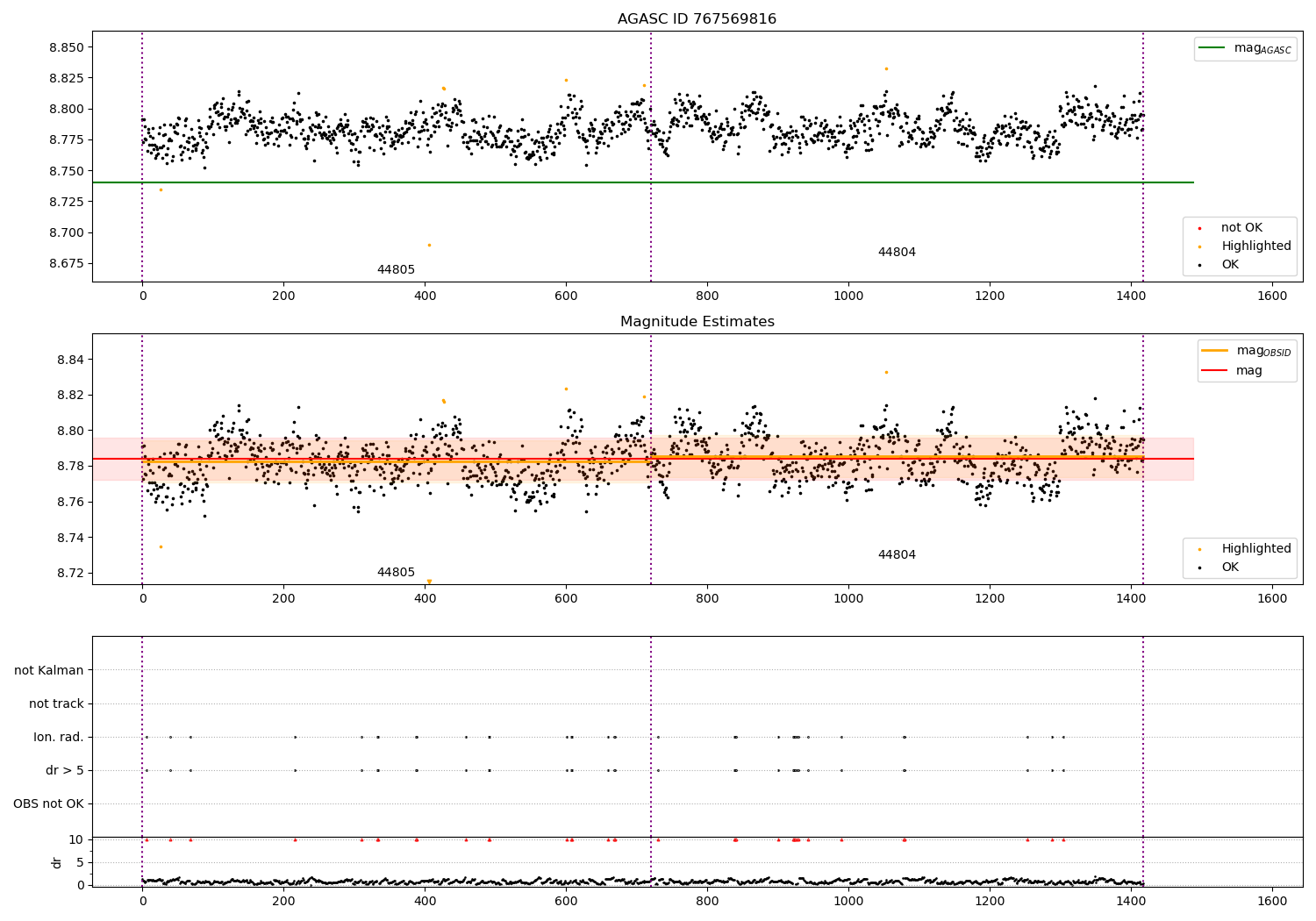Click the 1600 x-tick under the top plot
This screenshot has width=1316, height=921.
1272,296
